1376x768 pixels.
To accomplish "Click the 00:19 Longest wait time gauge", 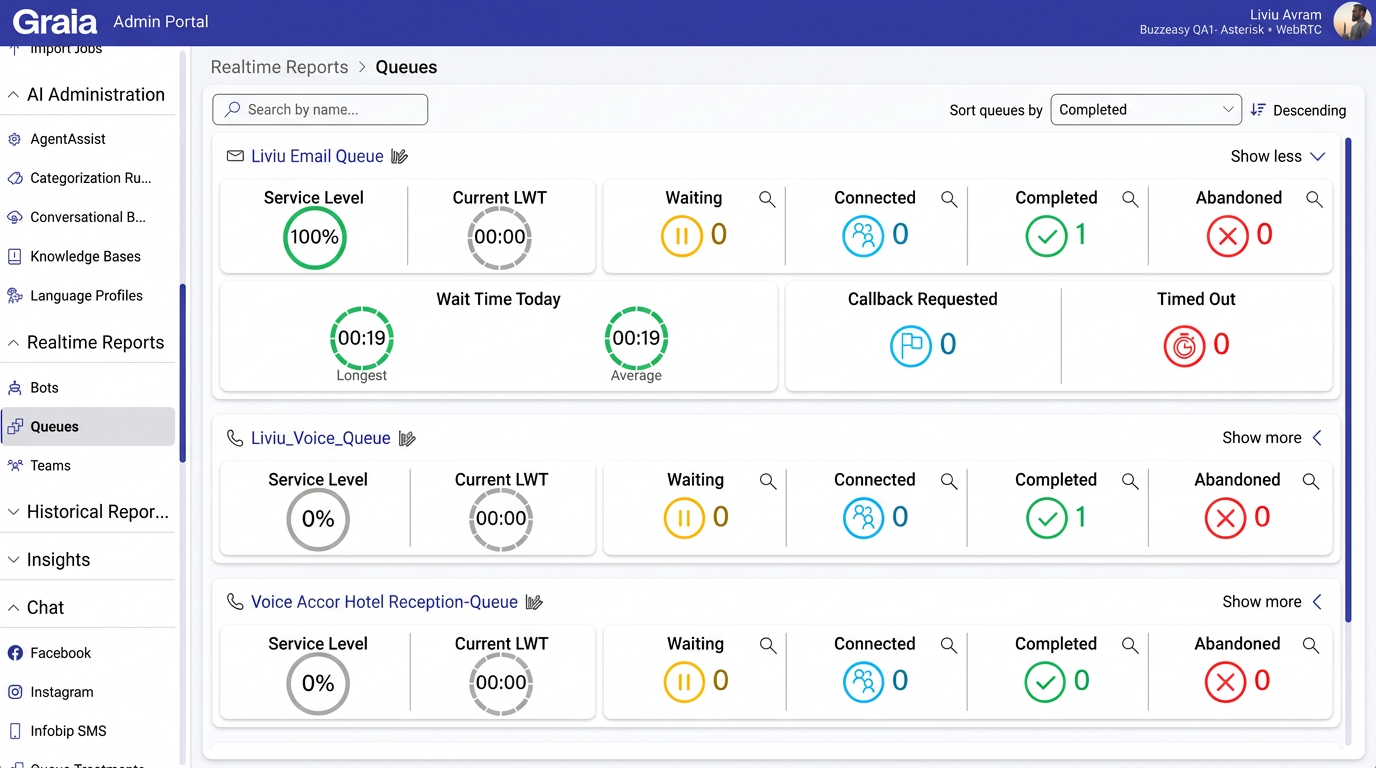I will 362,338.
